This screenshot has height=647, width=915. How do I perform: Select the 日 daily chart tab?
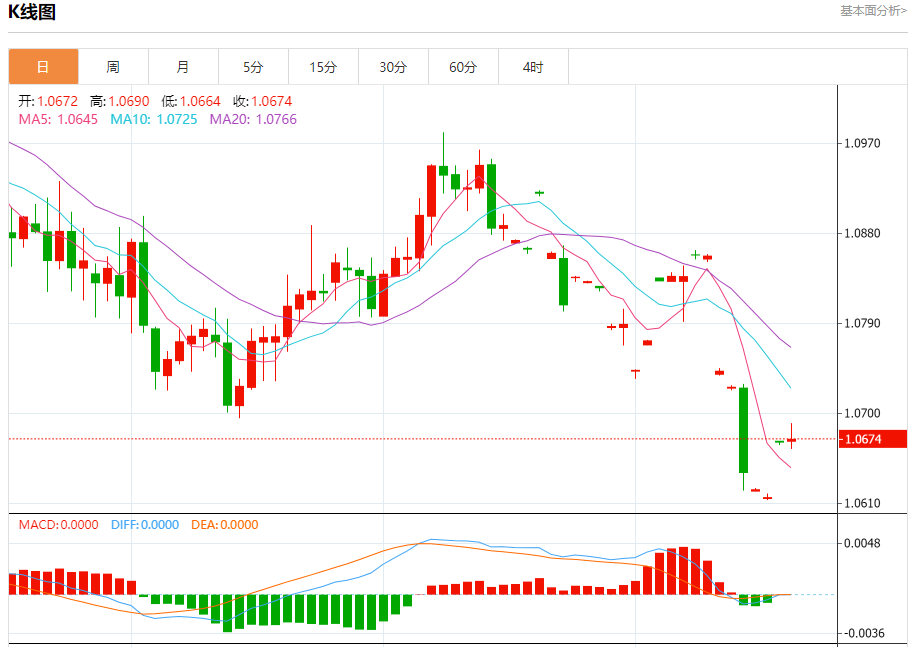[43, 67]
